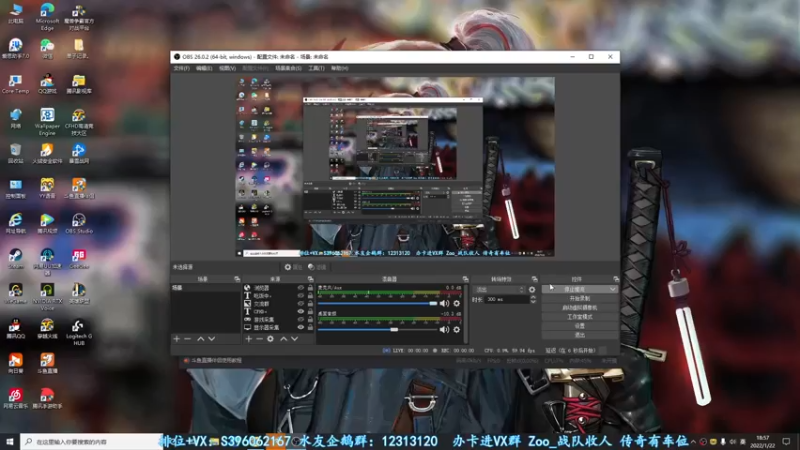This screenshot has height=450, width=800.
Task: Remove the selected source with minus icon
Action: tap(259, 339)
